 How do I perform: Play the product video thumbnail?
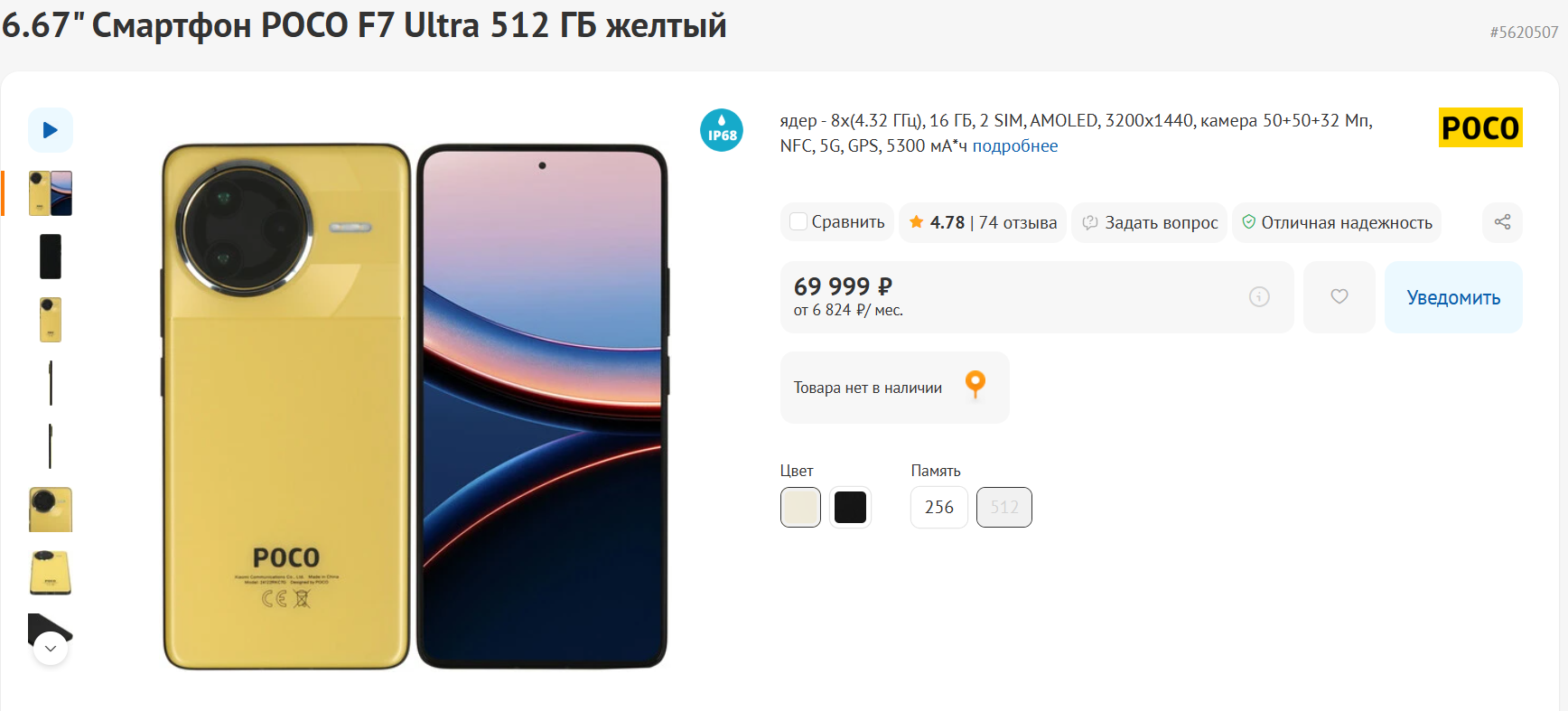(x=51, y=130)
